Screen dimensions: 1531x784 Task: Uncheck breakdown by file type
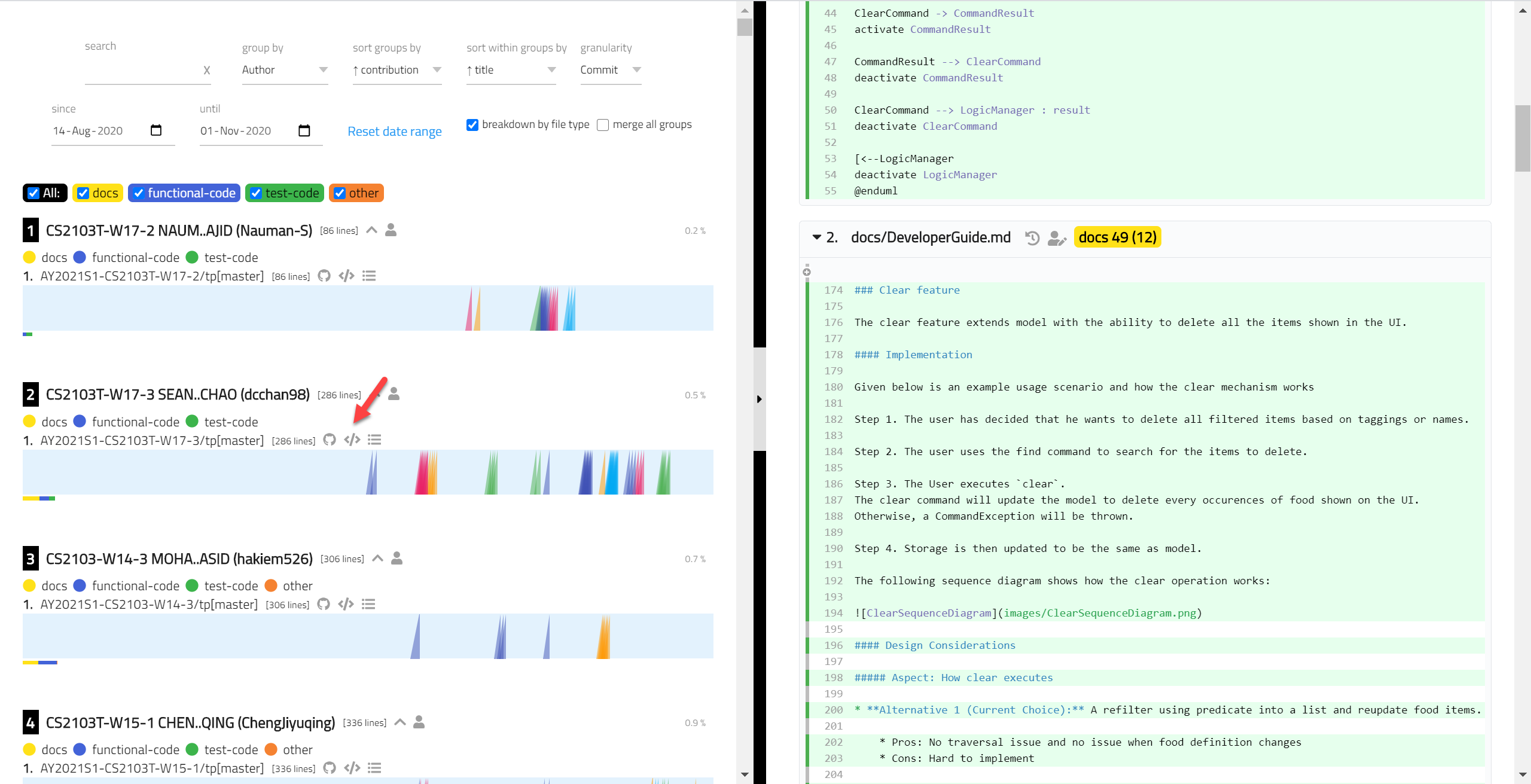pyautogui.click(x=472, y=125)
